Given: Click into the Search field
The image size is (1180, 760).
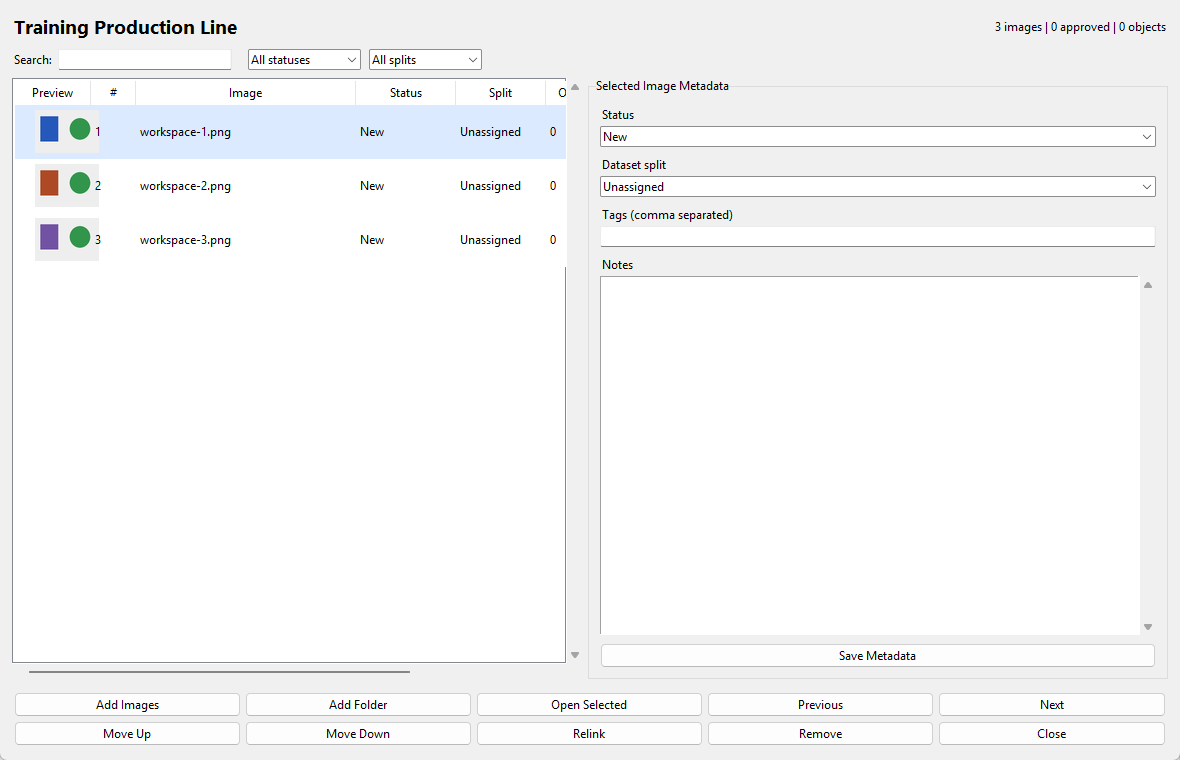Looking at the screenshot, I should coord(145,59).
